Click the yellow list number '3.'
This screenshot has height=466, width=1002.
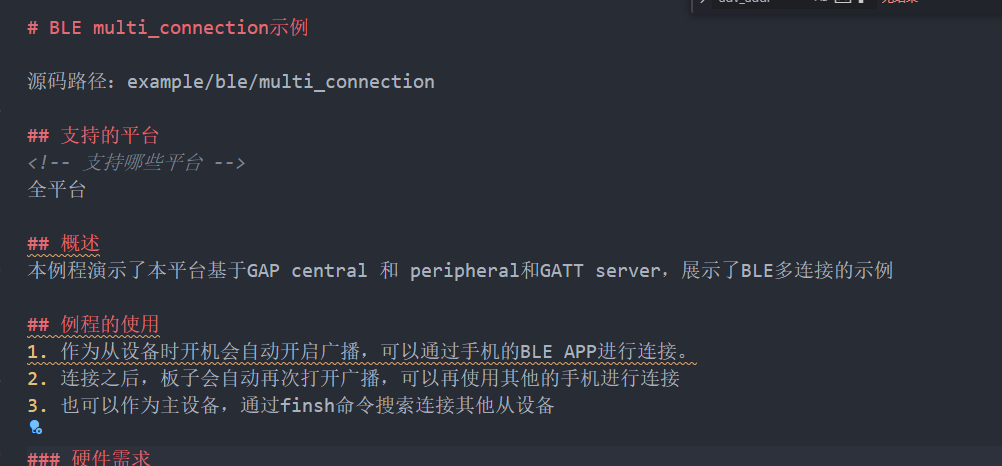38,405
